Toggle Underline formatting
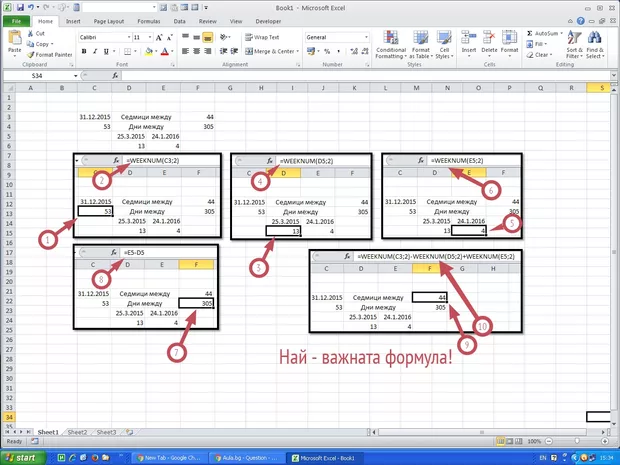 click(106, 51)
